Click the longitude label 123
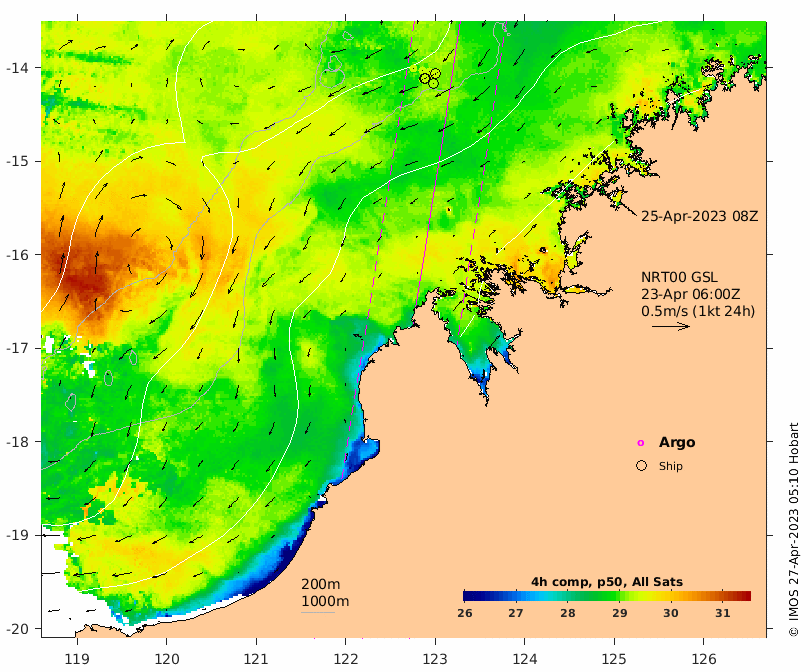This screenshot has width=810, height=672. click(x=435, y=659)
